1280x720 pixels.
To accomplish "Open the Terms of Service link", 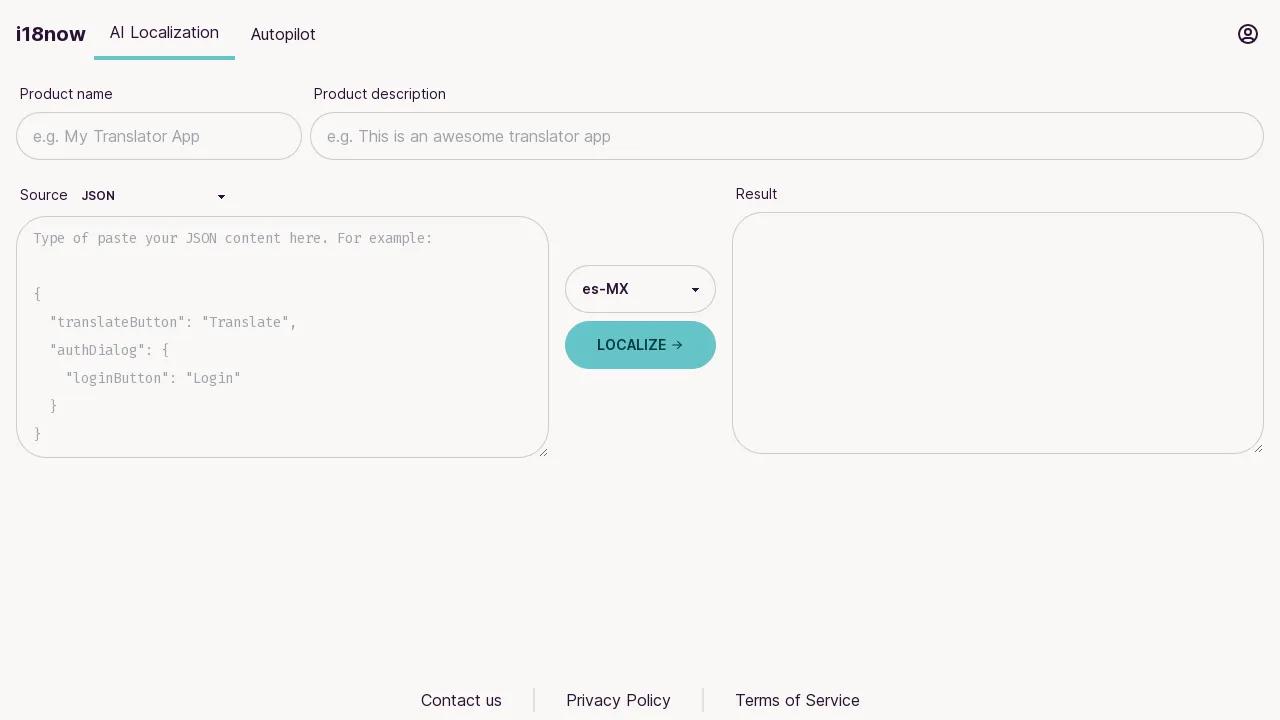I will pyautogui.click(x=797, y=700).
